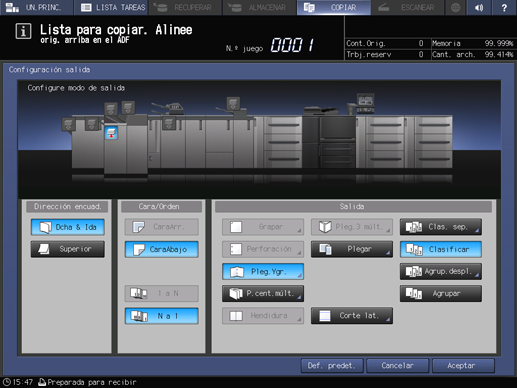Select the CaraArr. face-up option
Image resolution: width=517 pixels, height=388 pixels.
(x=162, y=227)
